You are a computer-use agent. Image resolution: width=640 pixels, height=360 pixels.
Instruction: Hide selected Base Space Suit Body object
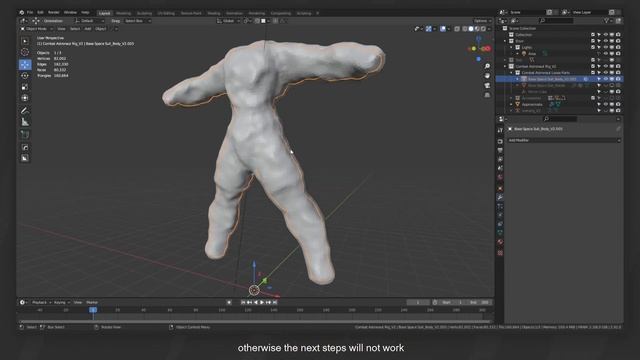coord(606,79)
